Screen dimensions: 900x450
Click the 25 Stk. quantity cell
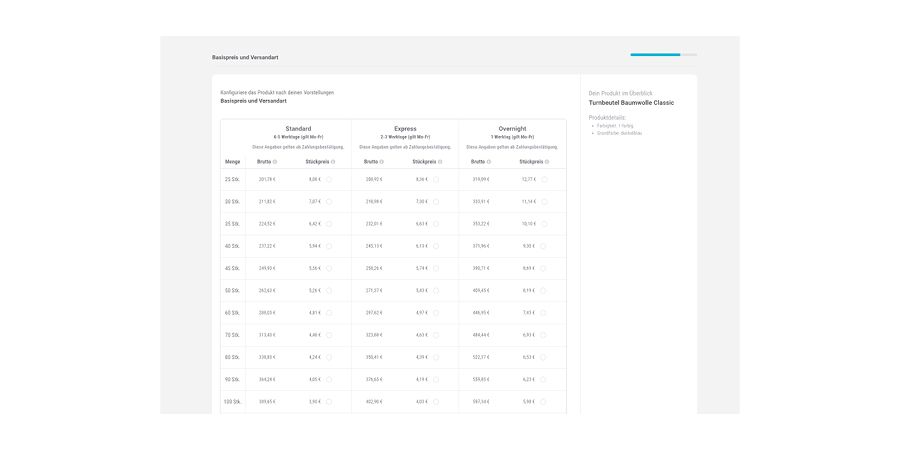click(x=232, y=179)
